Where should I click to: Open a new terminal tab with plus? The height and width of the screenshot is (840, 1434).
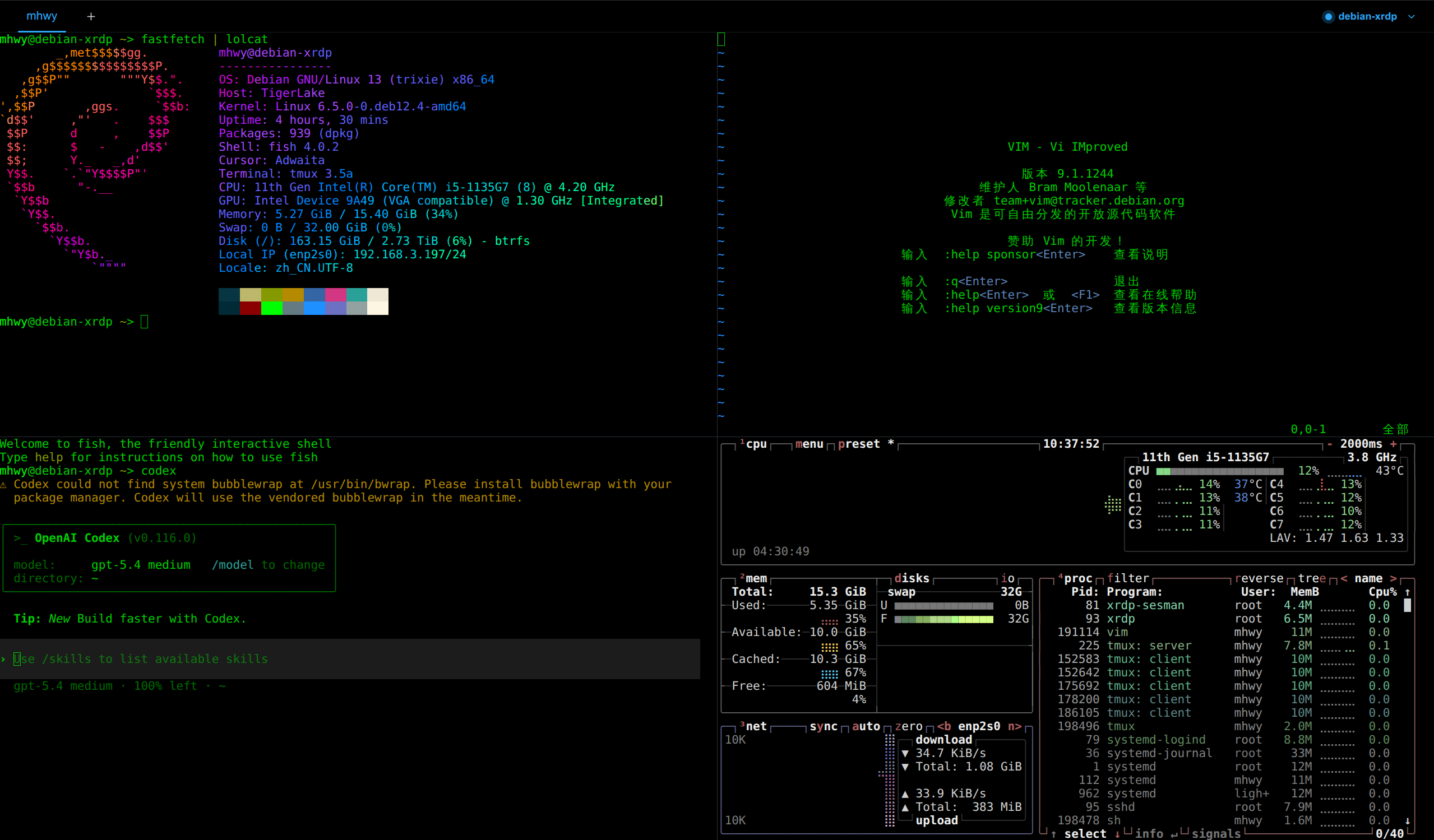click(x=91, y=16)
